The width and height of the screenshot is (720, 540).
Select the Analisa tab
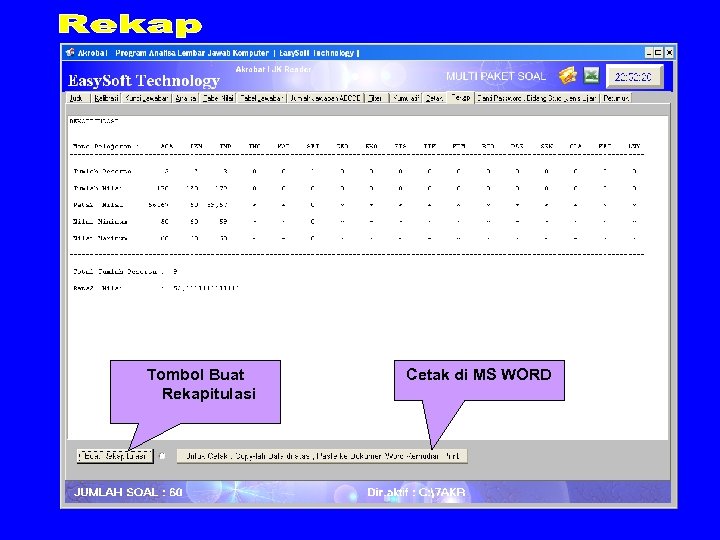[x=186, y=98]
